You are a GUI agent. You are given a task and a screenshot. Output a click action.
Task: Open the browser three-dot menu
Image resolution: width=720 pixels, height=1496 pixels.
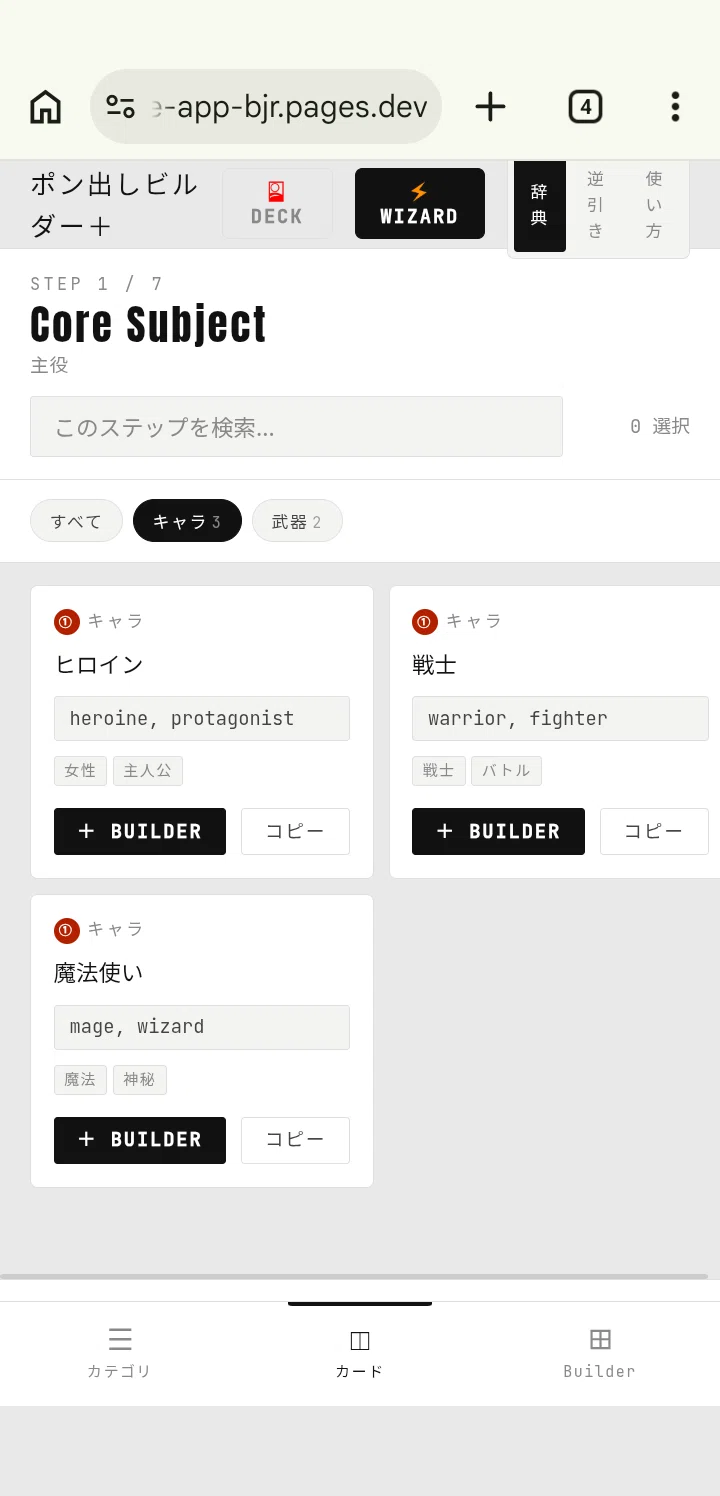tap(675, 106)
